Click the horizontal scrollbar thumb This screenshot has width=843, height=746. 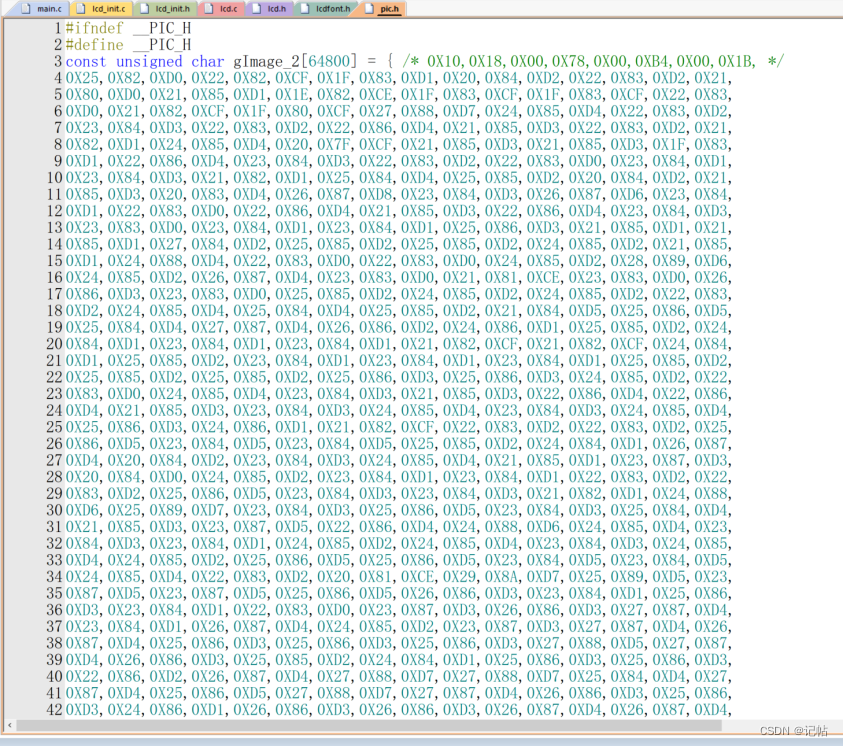click(x=369, y=726)
